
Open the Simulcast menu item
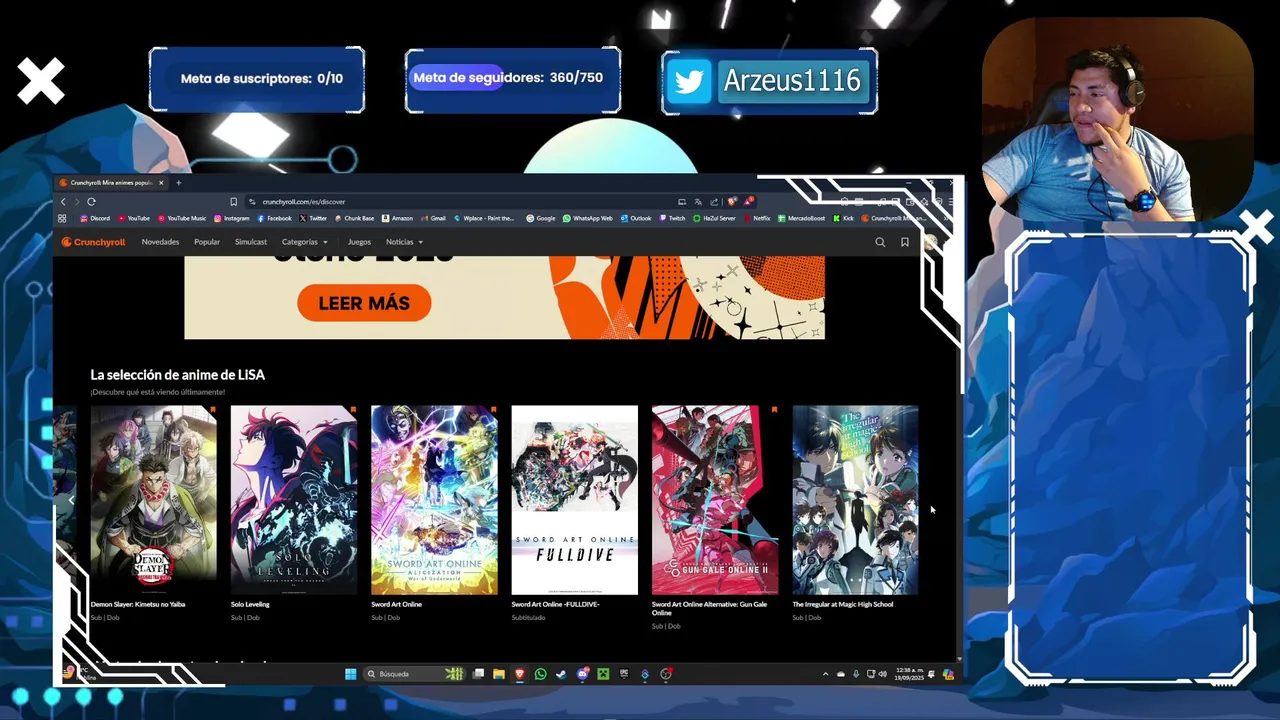point(251,242)
